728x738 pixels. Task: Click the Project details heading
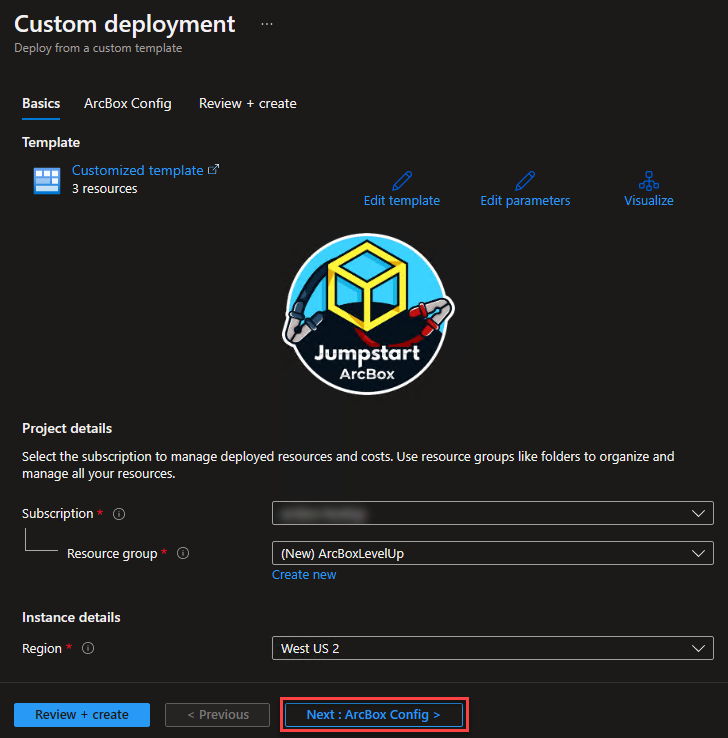click(67, 428)
